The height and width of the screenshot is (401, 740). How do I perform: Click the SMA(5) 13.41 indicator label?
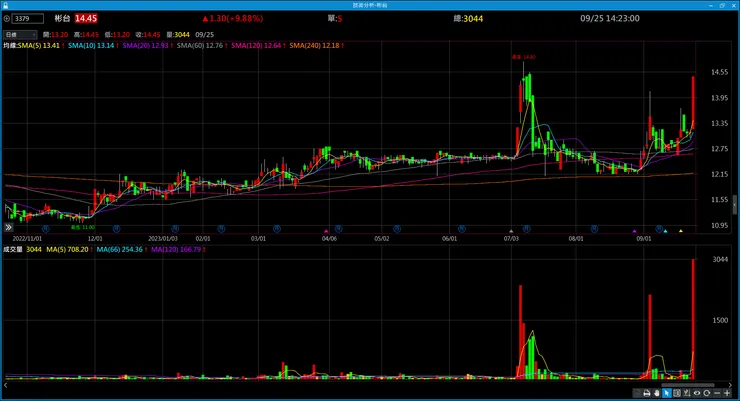pos(40,46)
